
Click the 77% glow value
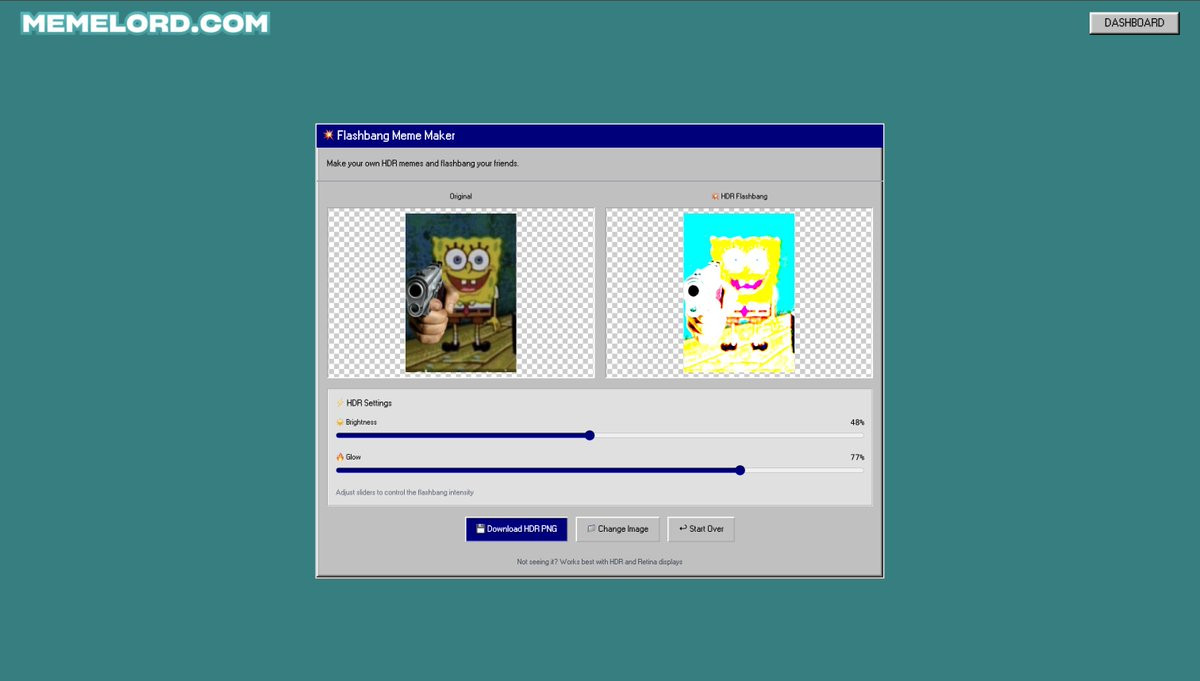pos(857,457)
